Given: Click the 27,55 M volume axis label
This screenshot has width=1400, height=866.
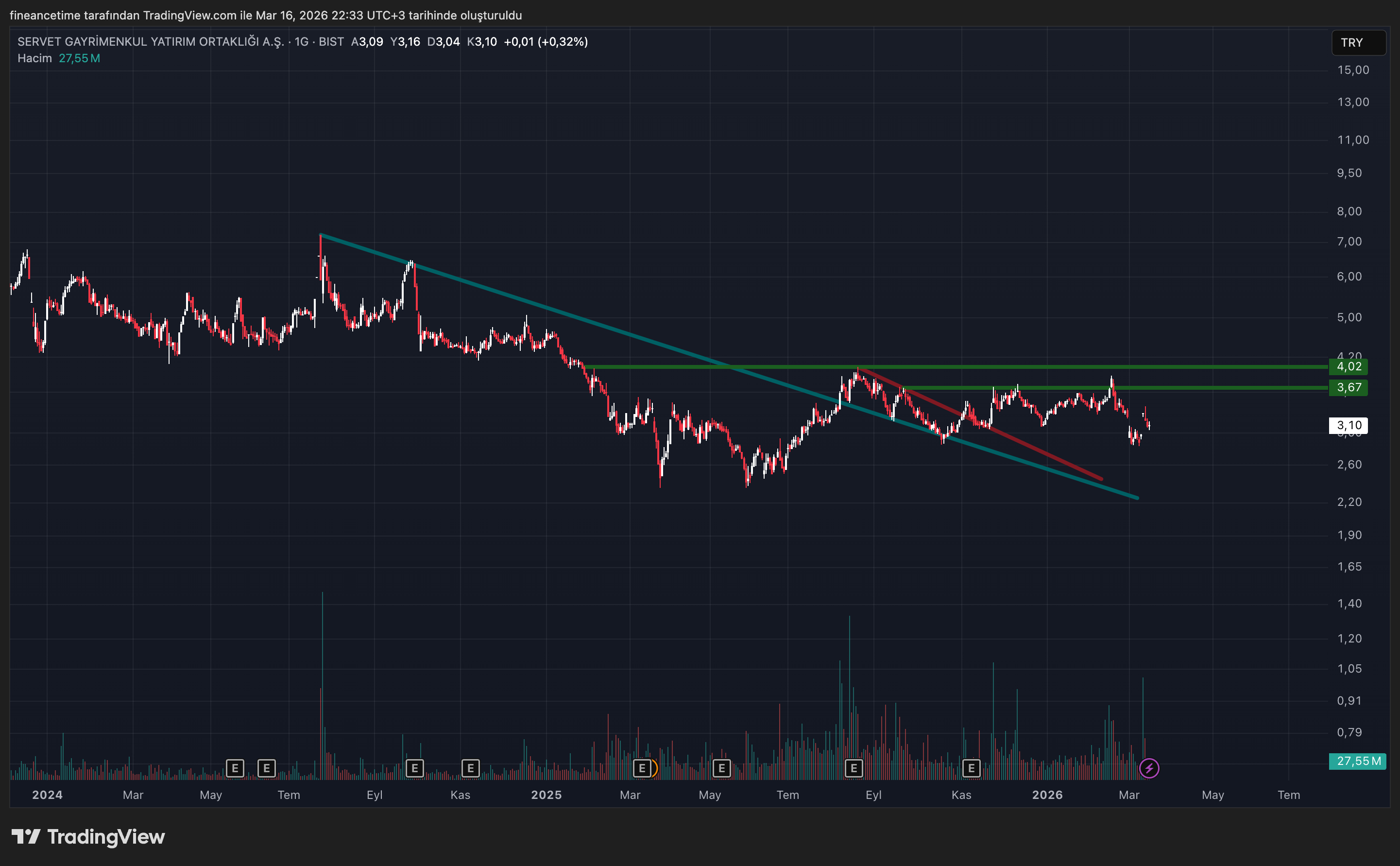Looking at the screenshot, I should click(x=1357, y=761).
